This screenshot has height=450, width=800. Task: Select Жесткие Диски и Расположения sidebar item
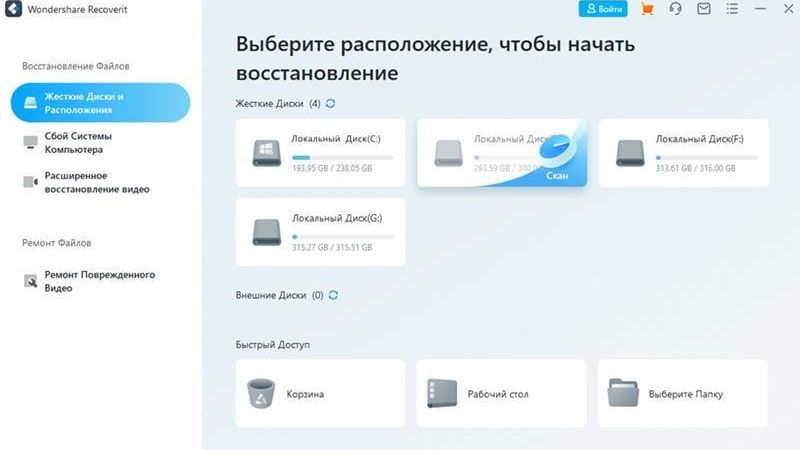[x=101, y=103]
